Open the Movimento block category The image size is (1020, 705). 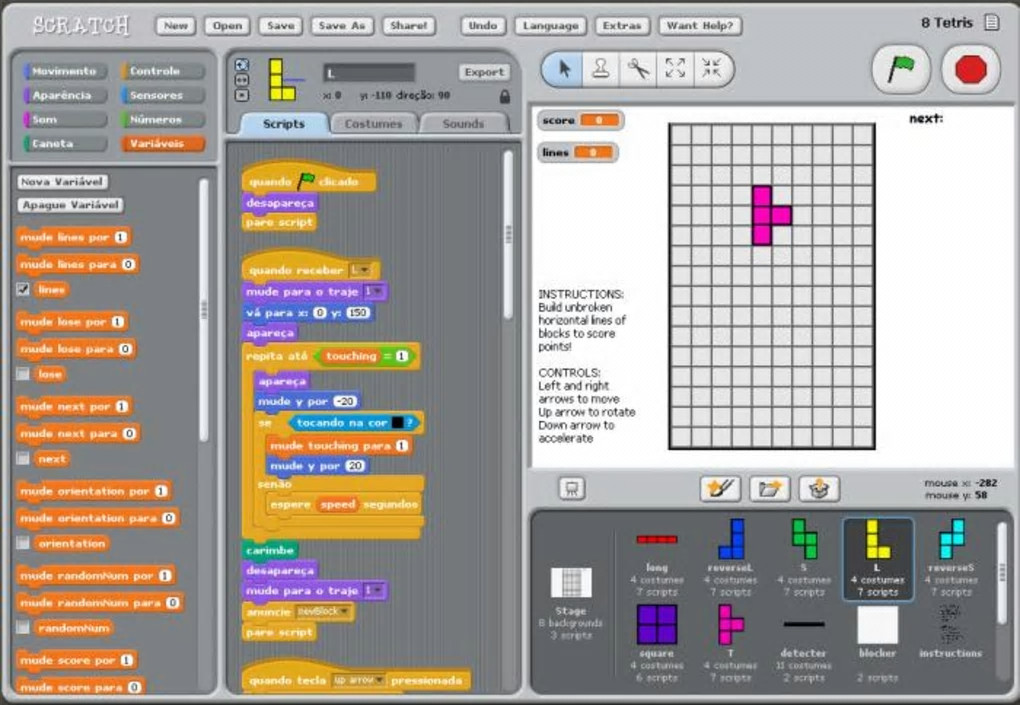coord(64,71)
